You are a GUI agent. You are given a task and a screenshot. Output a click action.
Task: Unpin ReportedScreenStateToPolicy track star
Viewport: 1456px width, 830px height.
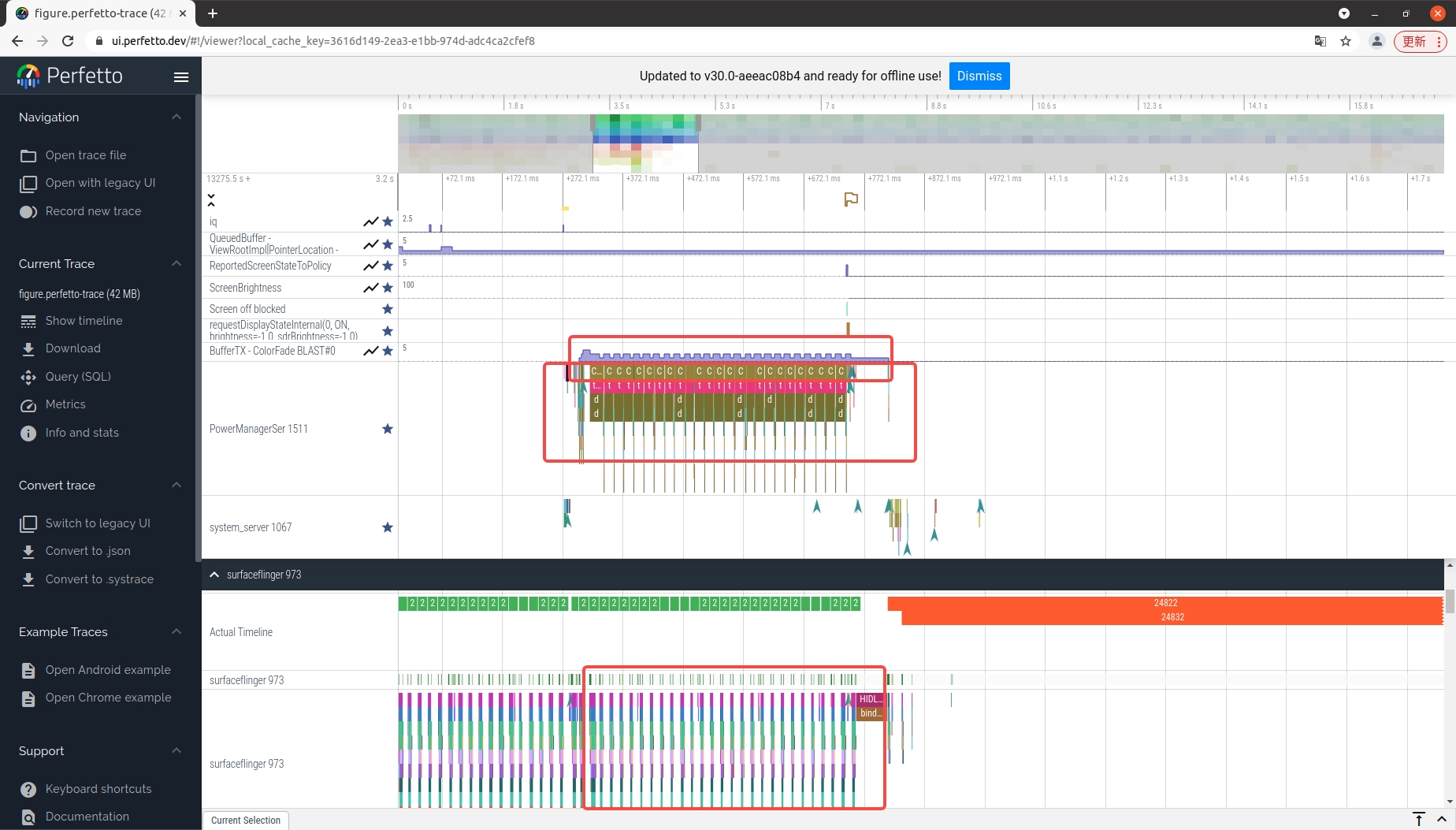[x=388, y=266]
